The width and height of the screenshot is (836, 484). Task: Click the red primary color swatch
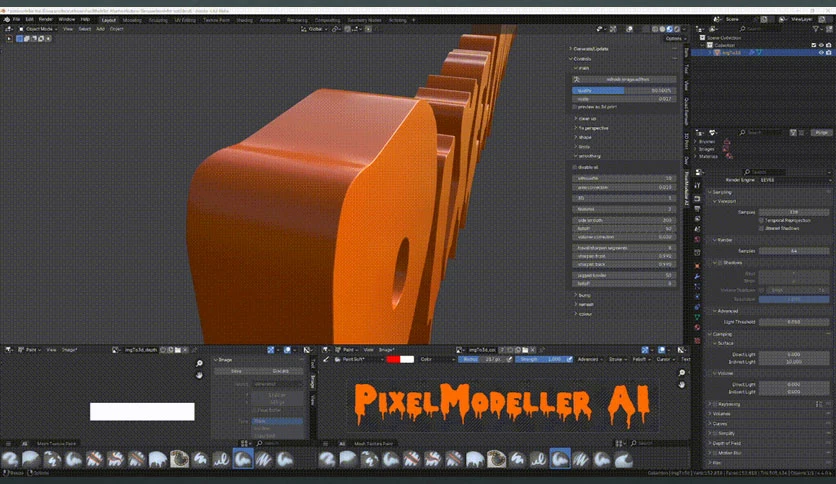393,359
